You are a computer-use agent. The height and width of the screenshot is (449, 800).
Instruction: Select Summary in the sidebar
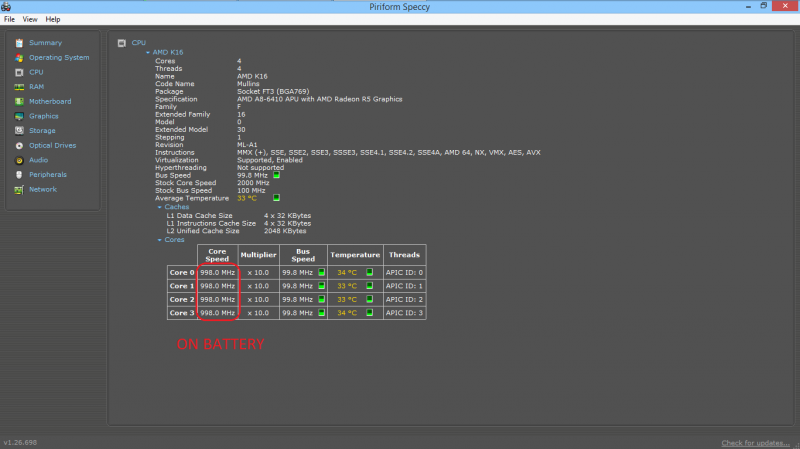coord(45,43)
